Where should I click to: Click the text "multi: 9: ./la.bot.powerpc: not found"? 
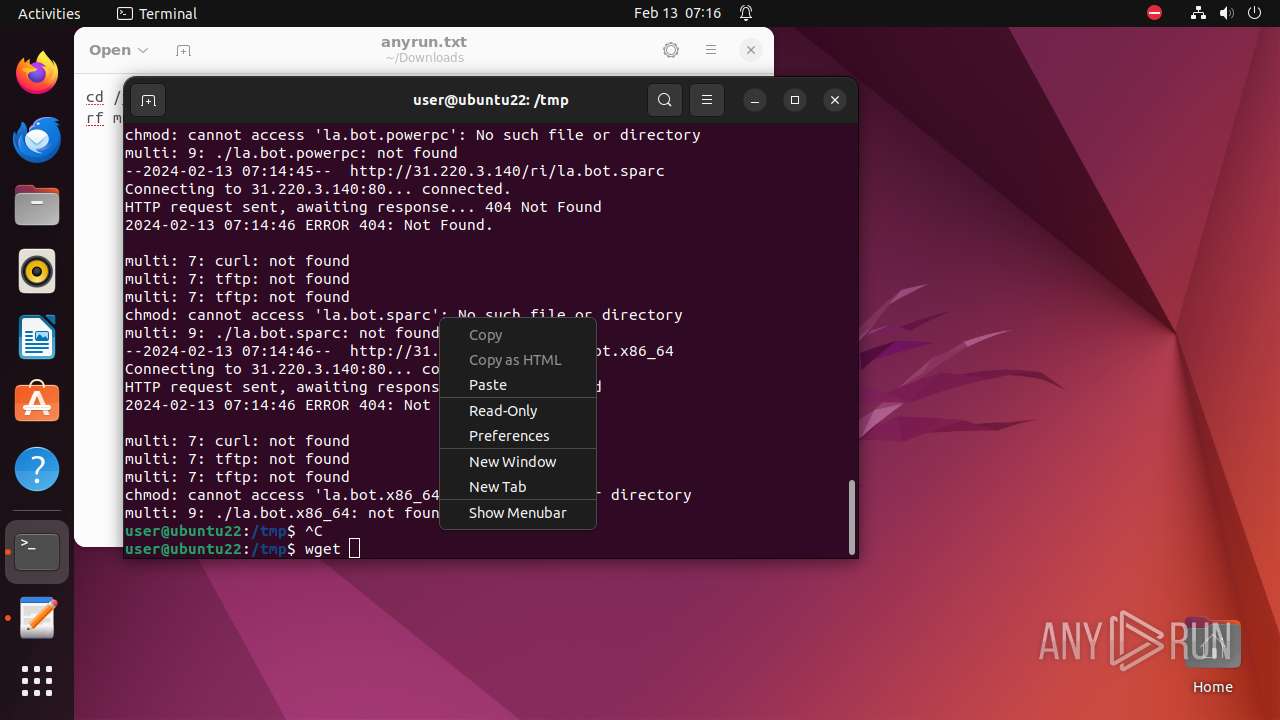click(x=291, y=153)
